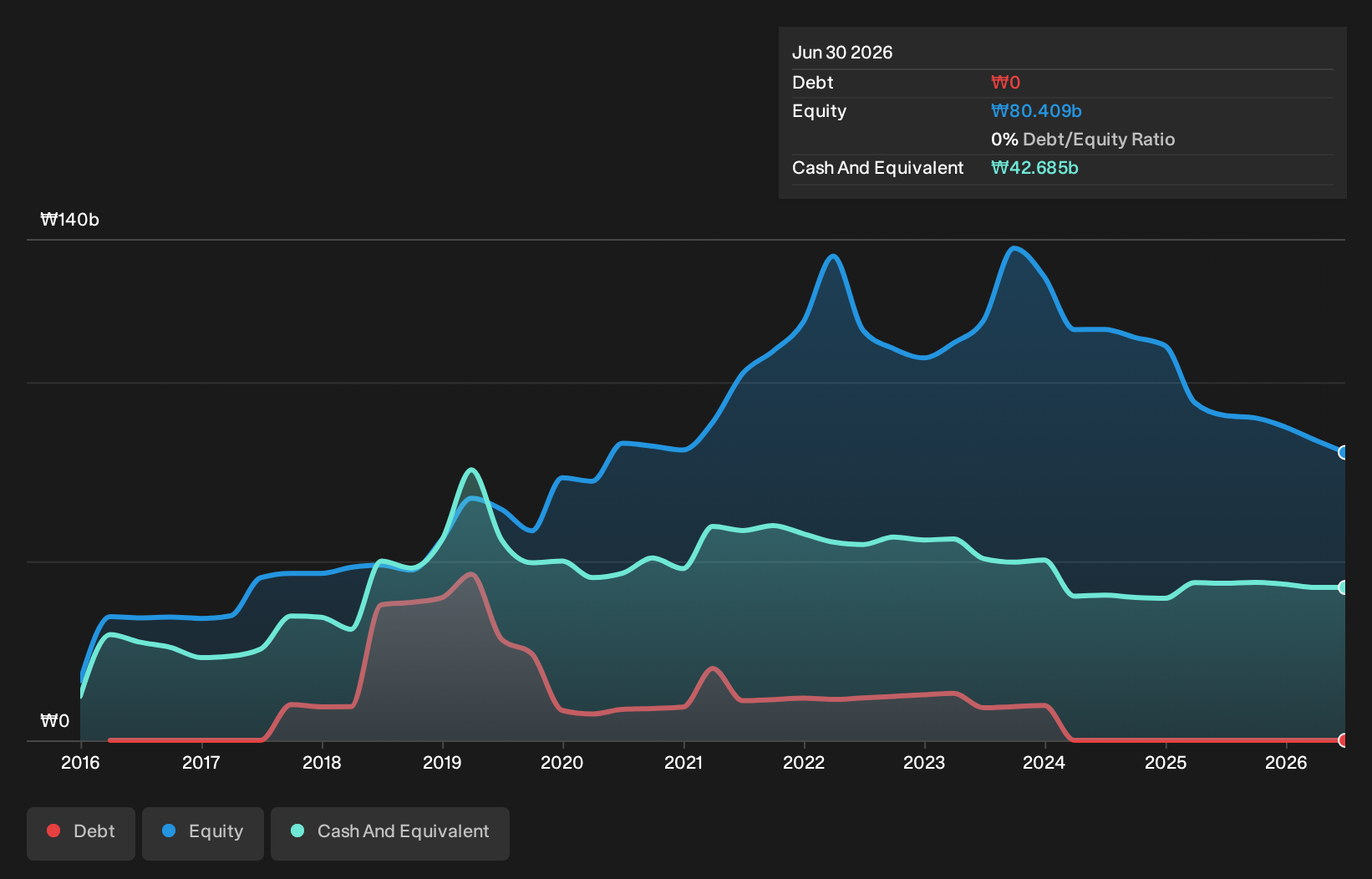Click the red ₩0 debt value in tooltip
This screenshot has width=1372, height=879.
[1005, 83]
